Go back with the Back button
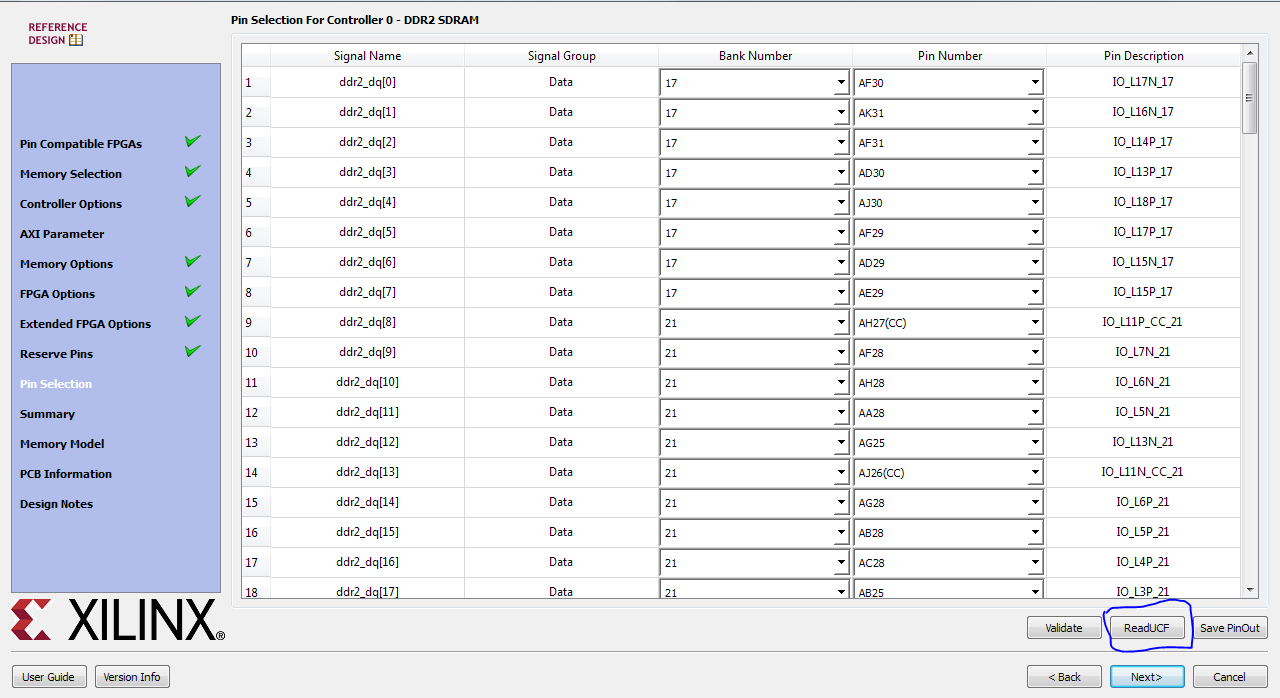 1064,677
